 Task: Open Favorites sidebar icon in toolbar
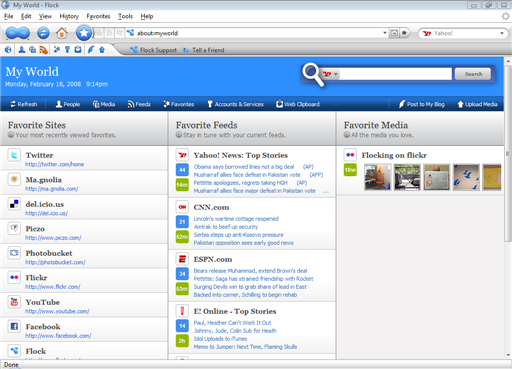pos(57,50)
